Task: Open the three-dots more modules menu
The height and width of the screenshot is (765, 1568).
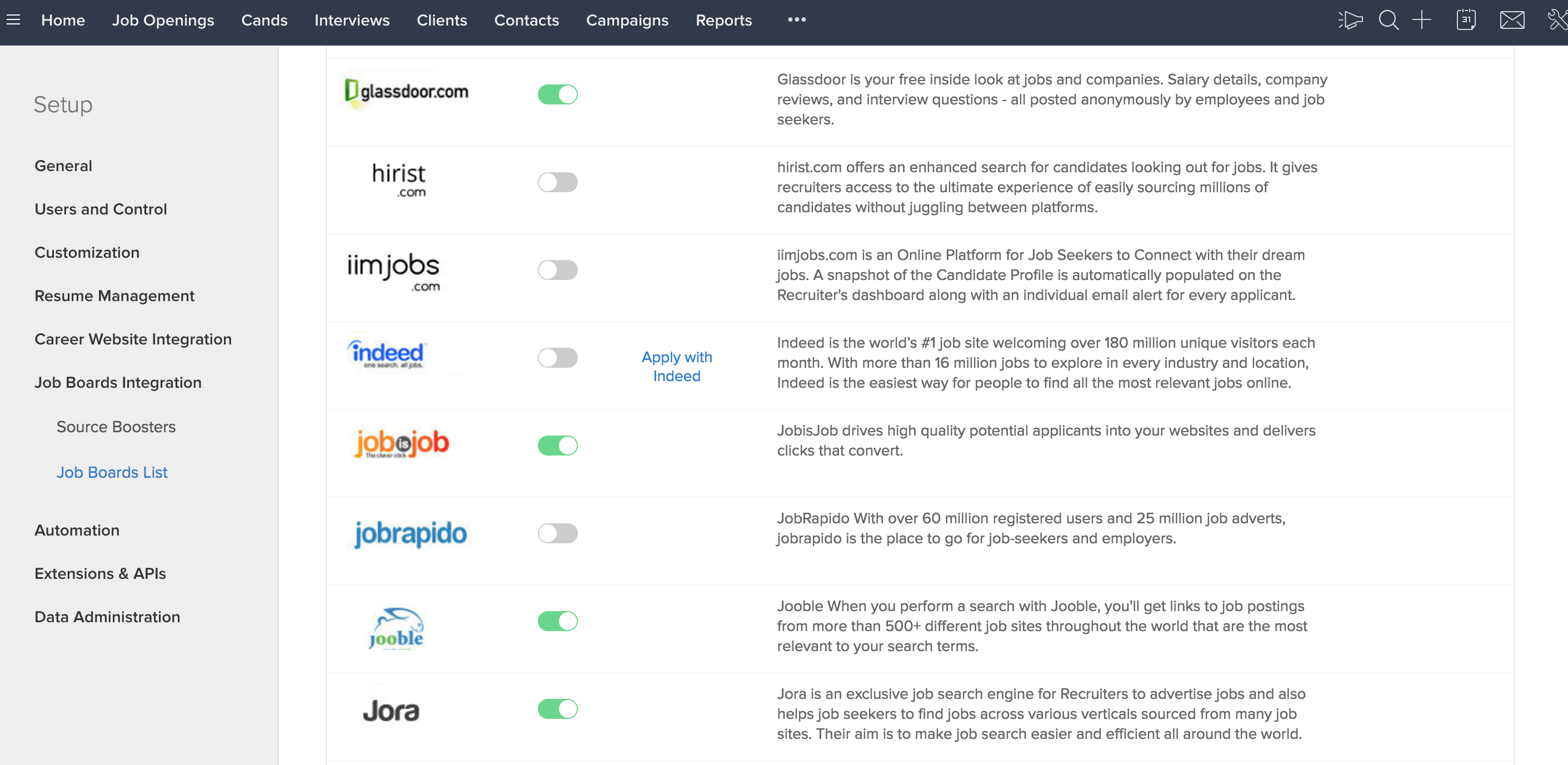Action: pos(797,19)
